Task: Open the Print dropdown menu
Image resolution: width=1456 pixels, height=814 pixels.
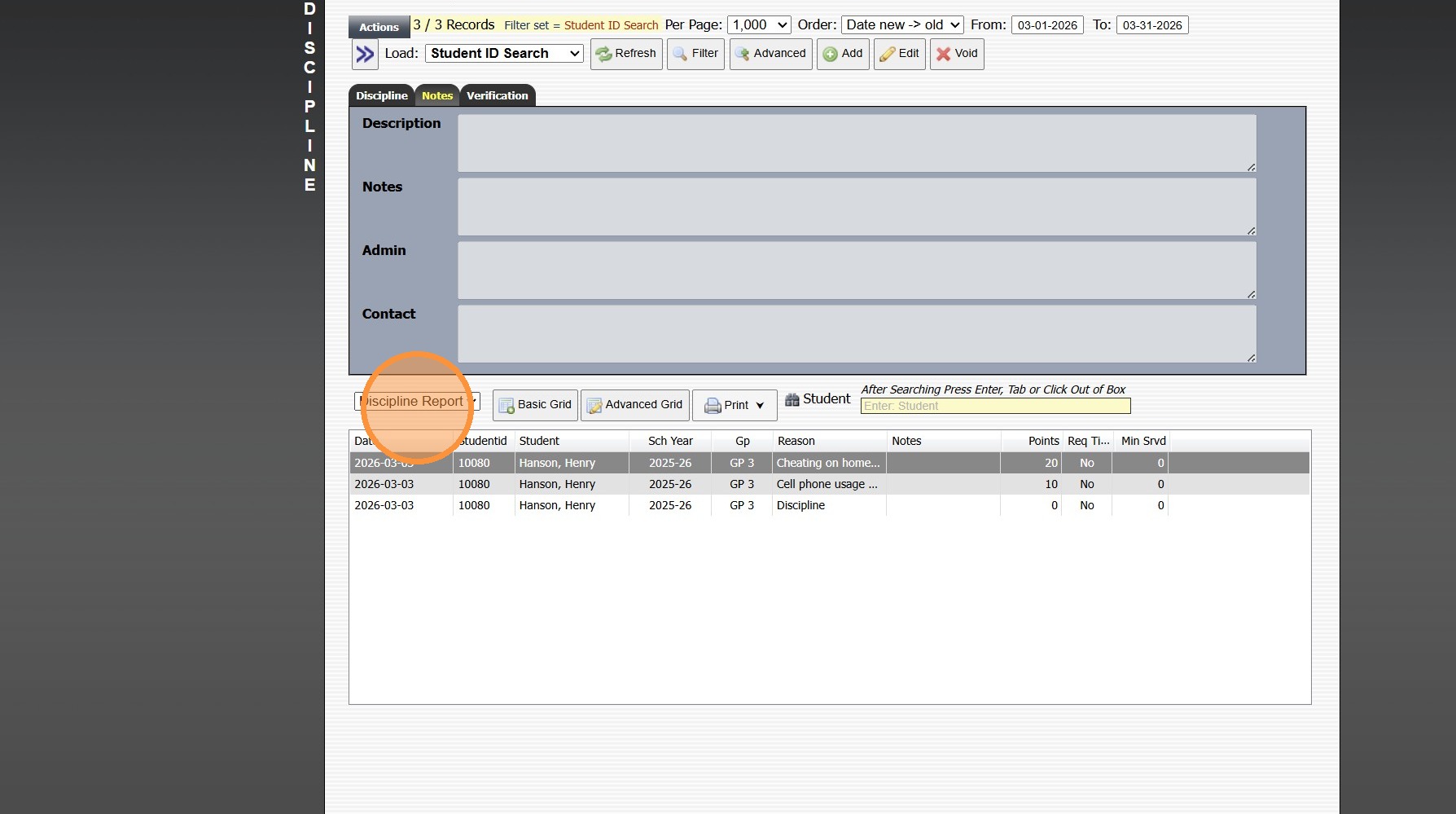Action: point(735,405)
